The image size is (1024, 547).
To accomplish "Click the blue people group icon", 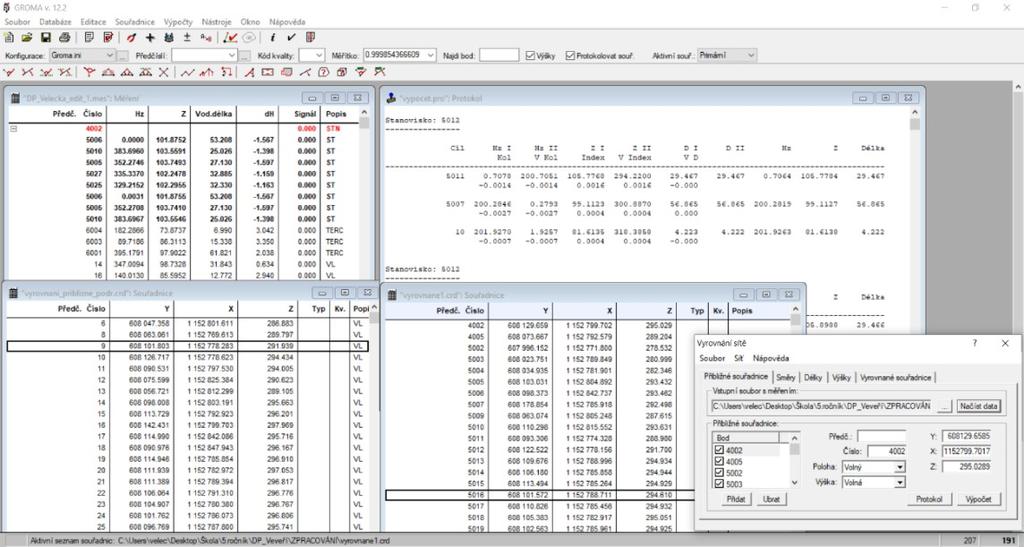I will click(168, 38).
